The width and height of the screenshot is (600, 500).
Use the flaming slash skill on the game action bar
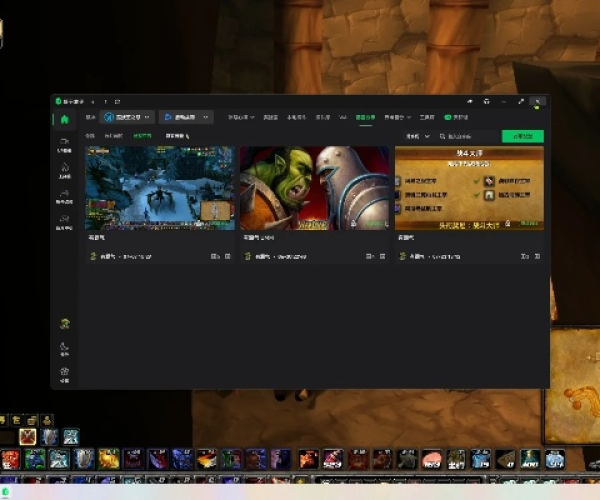pyautogui.click(x=207, y=459)
